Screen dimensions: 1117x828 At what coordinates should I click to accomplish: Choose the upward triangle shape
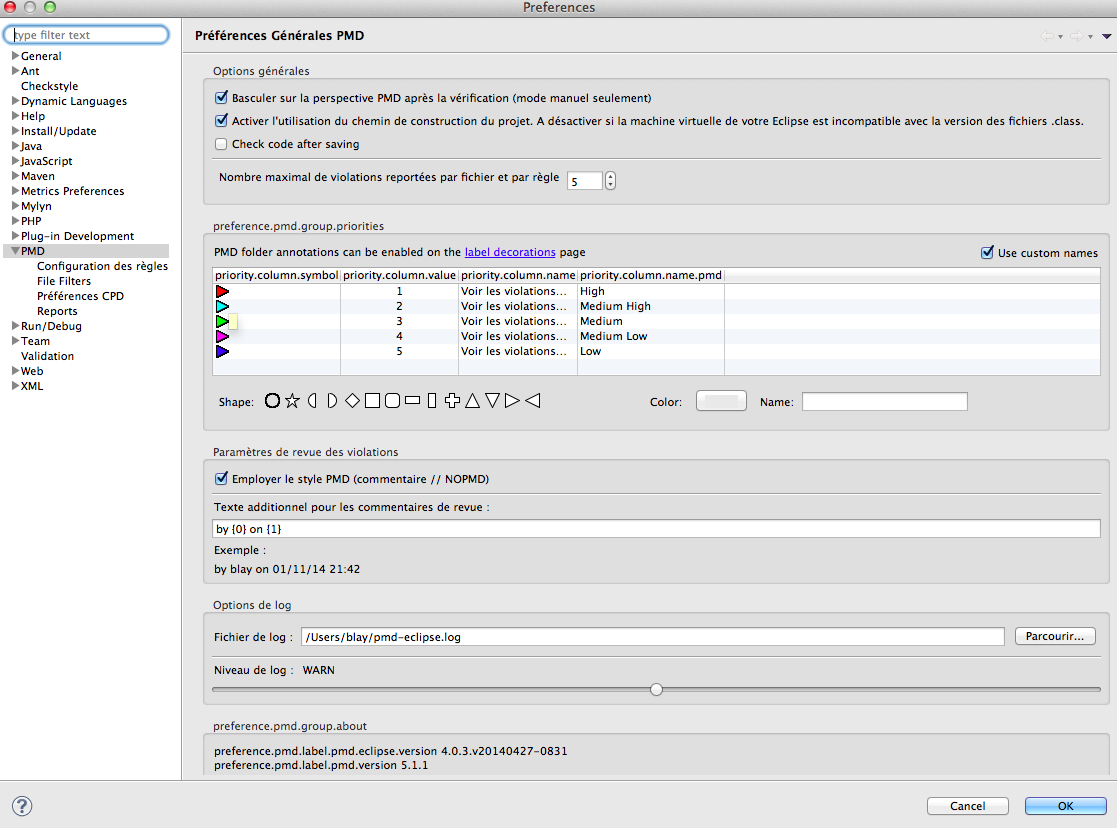pyautogui.click(x=472, y=401)
